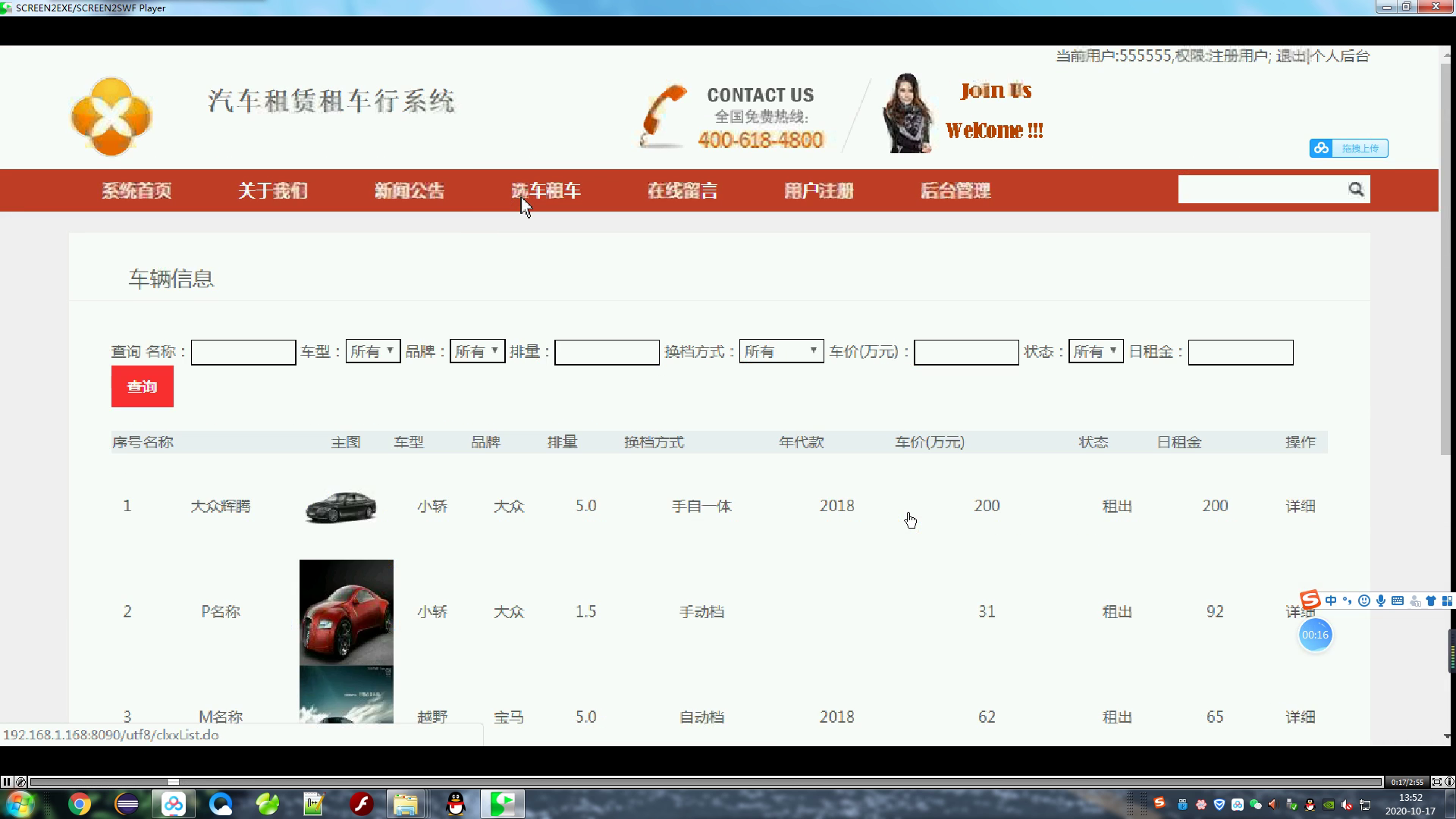
Task: Open QQ penguin from the taskbar
Action: (x=456, y=804)
